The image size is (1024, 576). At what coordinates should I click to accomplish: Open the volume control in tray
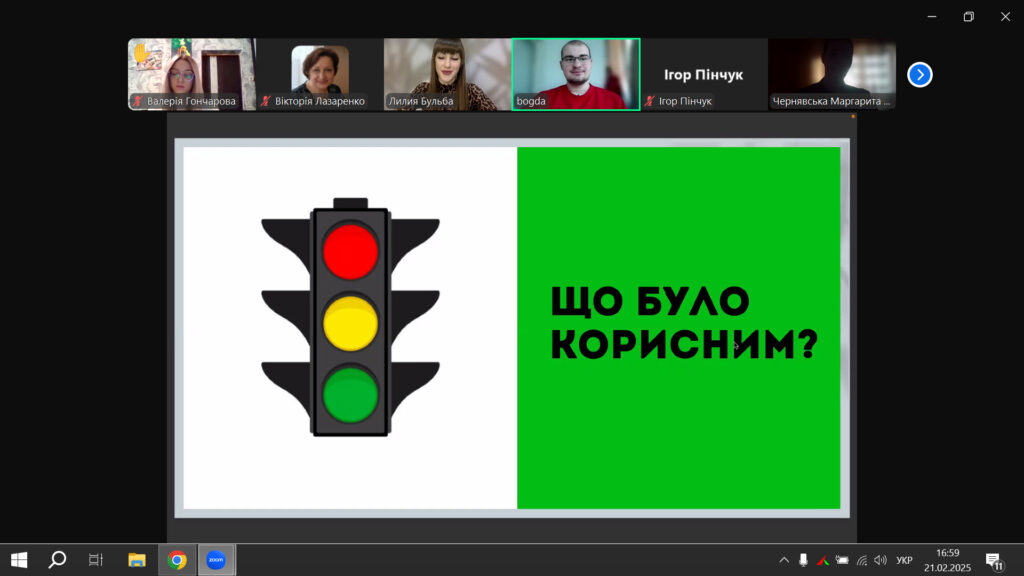point(881,560)
